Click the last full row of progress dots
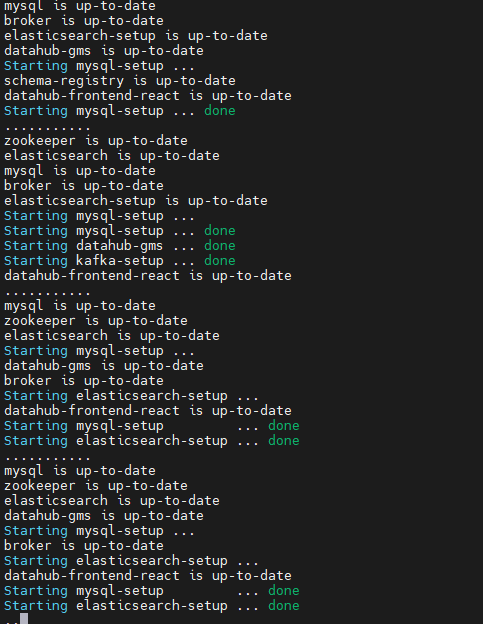483x624 pixels. [48, 458]
